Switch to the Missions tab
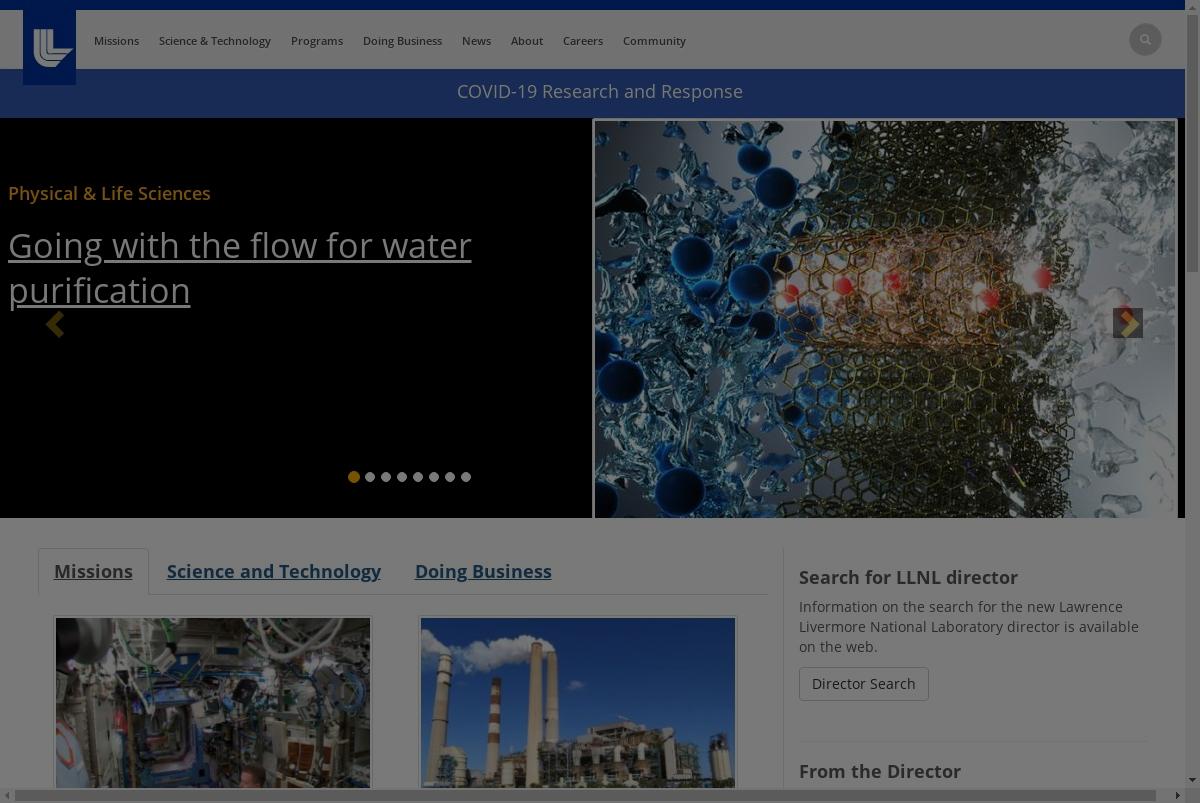 pos(93,571)
